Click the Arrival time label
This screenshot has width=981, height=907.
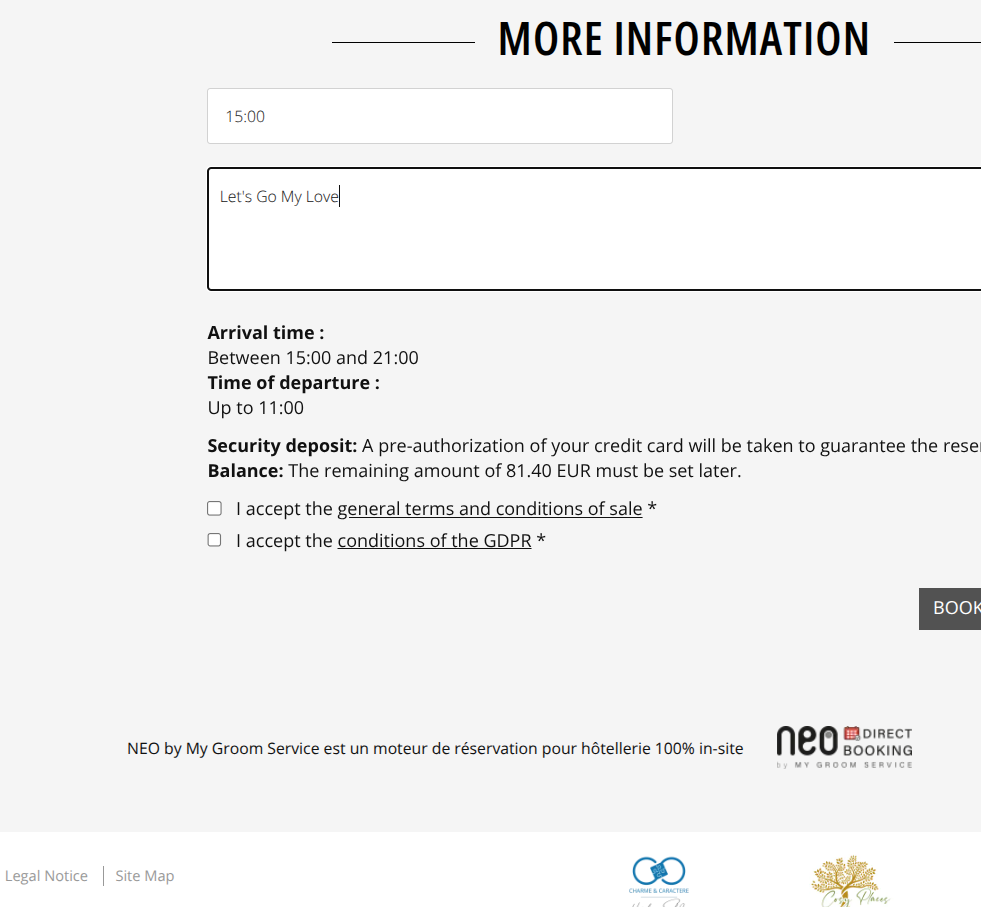(266, 333)
